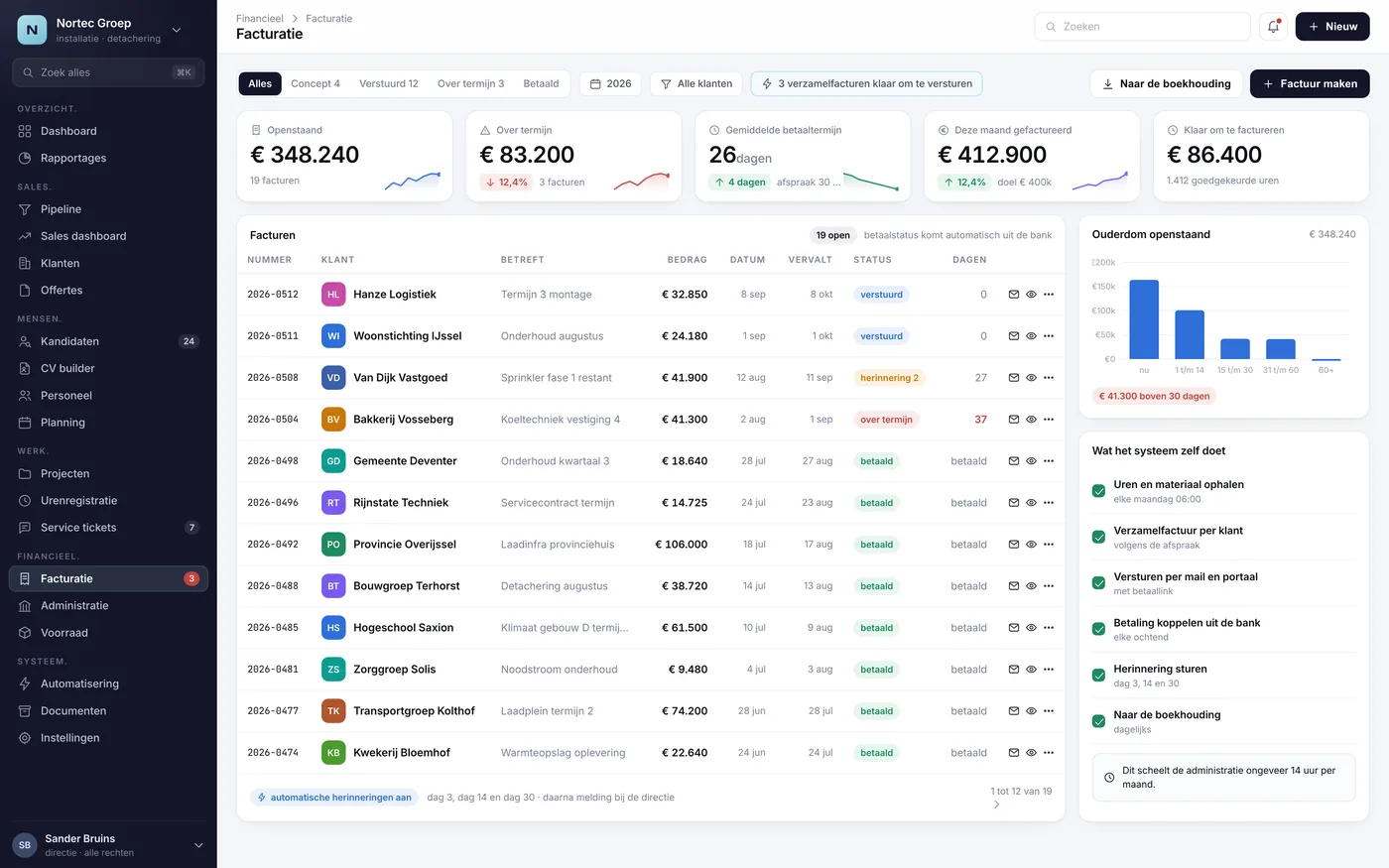1389x868 pixels.
Task: Sort invoices by Status column header
Action: click(872, 260)
